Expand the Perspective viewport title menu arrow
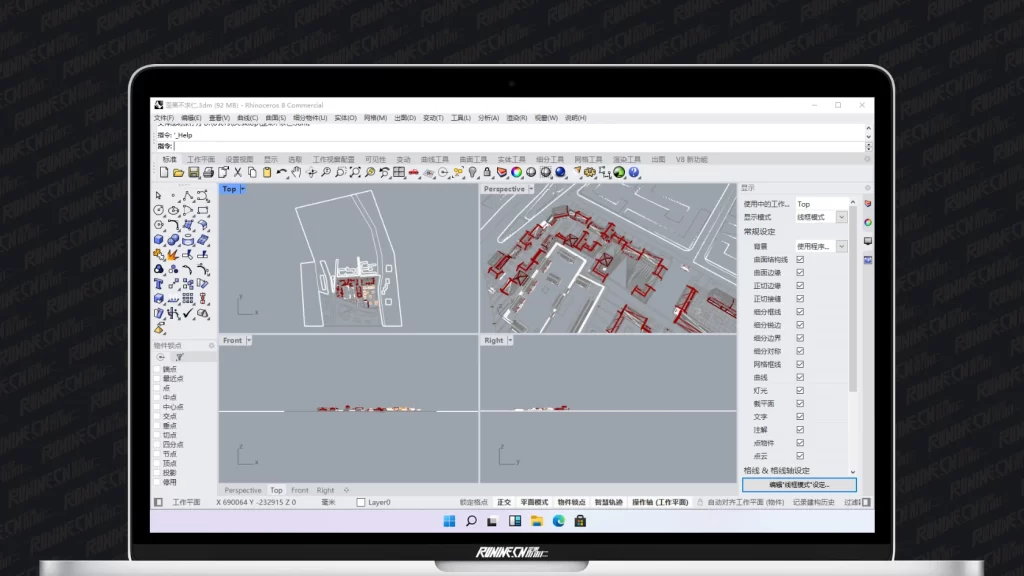This screenshot has height=576, width=1024. click(531, 189)
